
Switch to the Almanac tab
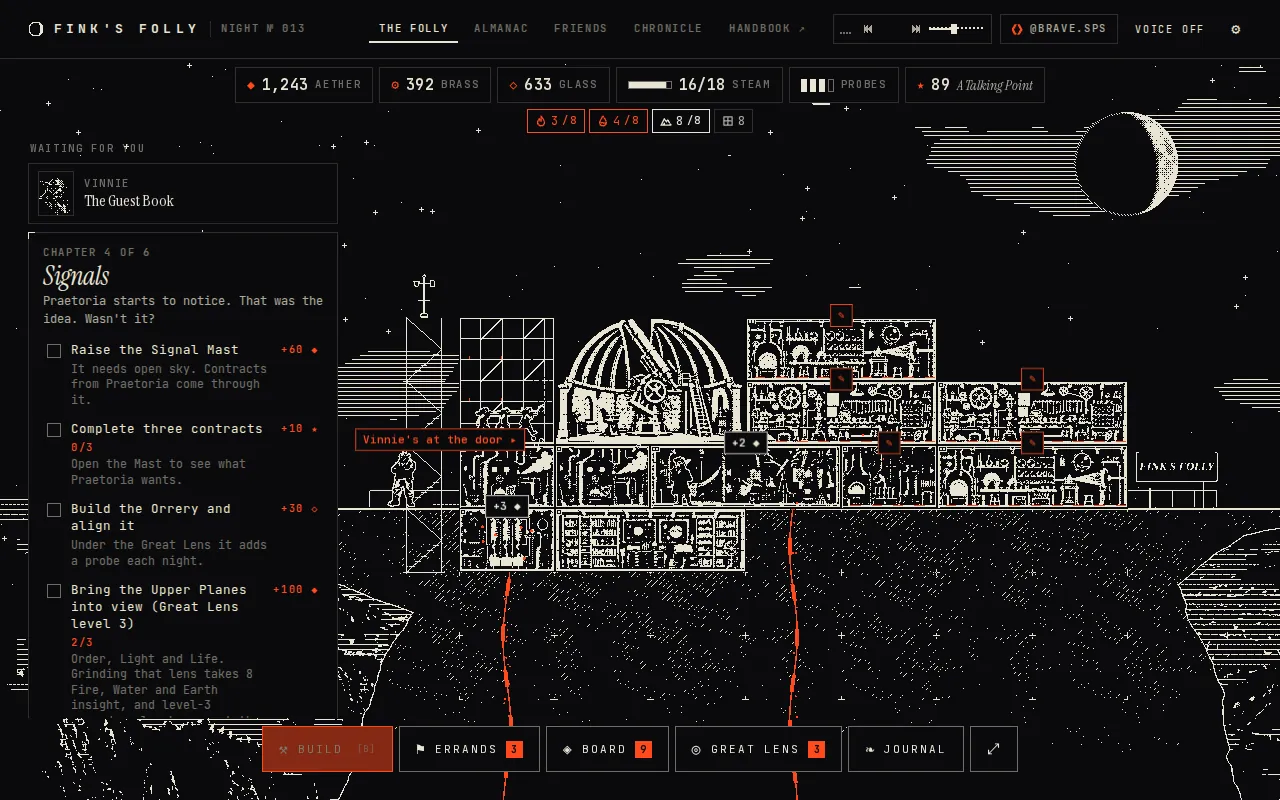501,29
